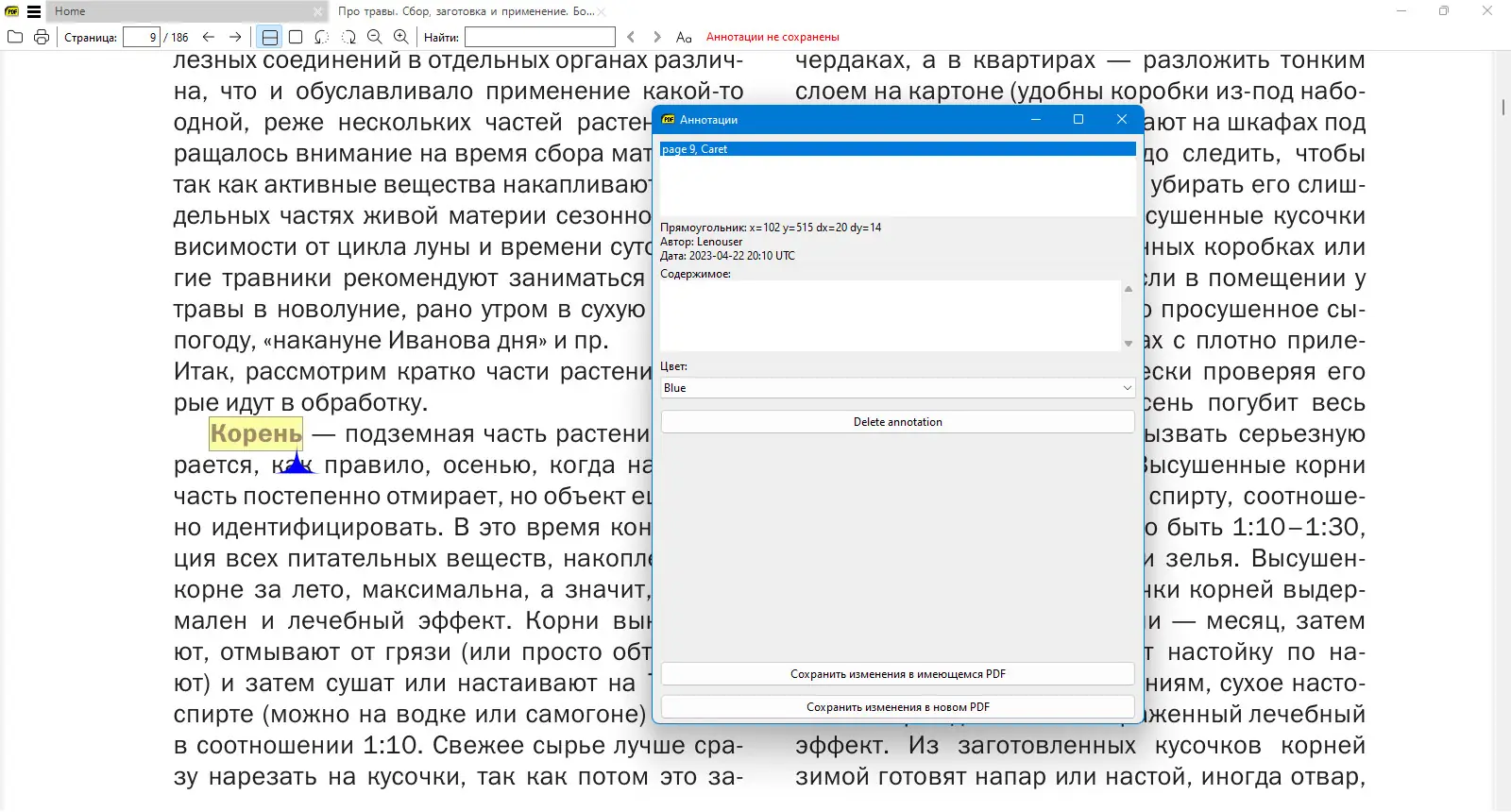Screen dimensions: 1511x812
Task: Minimize the Аннотации dialog
Action: [x=1036, y=120]
